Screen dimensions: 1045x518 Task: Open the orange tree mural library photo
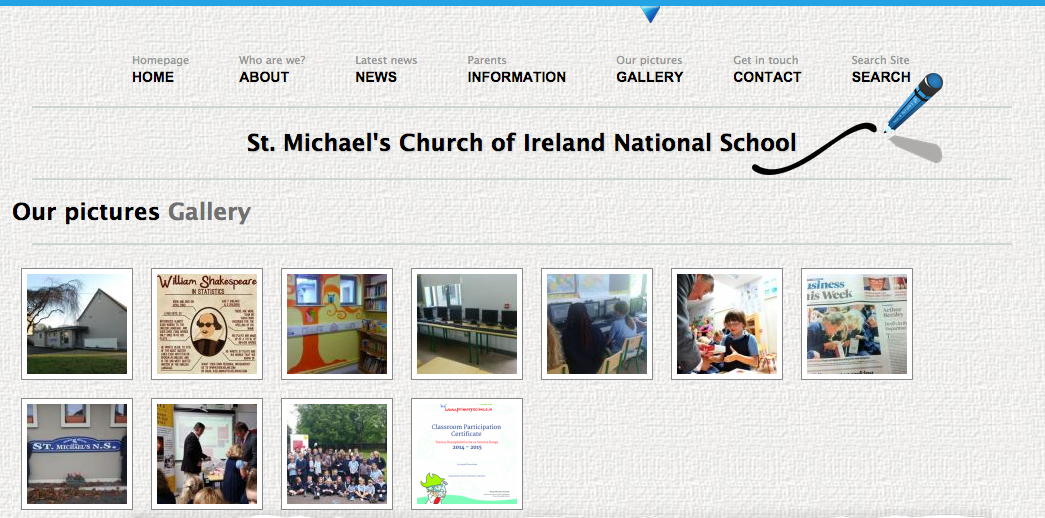click(337, 324)
